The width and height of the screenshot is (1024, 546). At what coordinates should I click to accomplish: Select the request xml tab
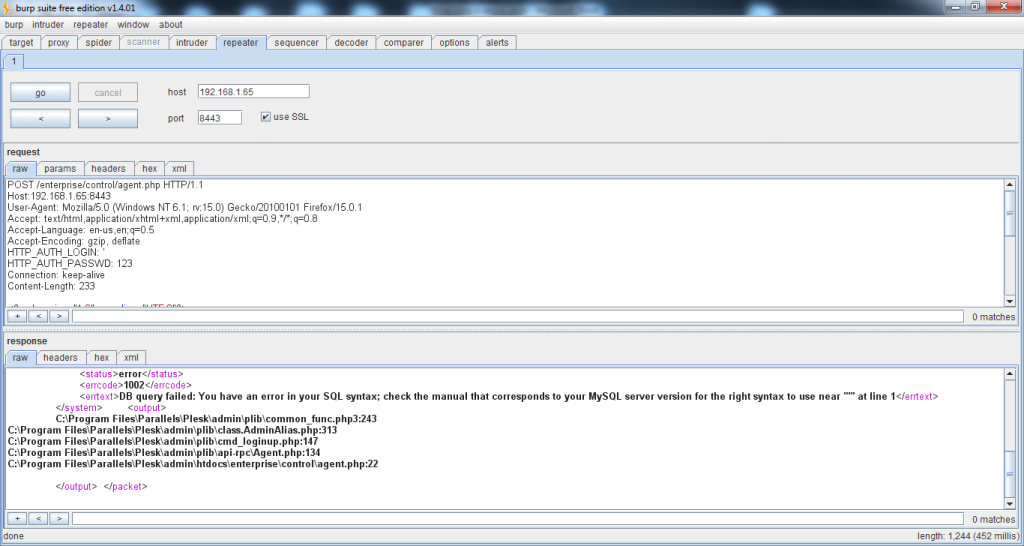click(x=179, y=169)
